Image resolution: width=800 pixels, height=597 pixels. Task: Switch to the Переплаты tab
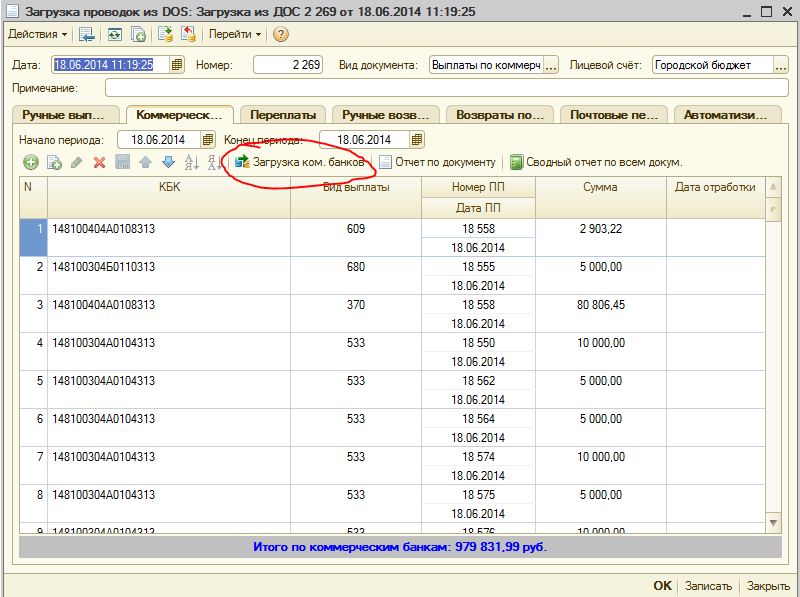coord(283,115)
